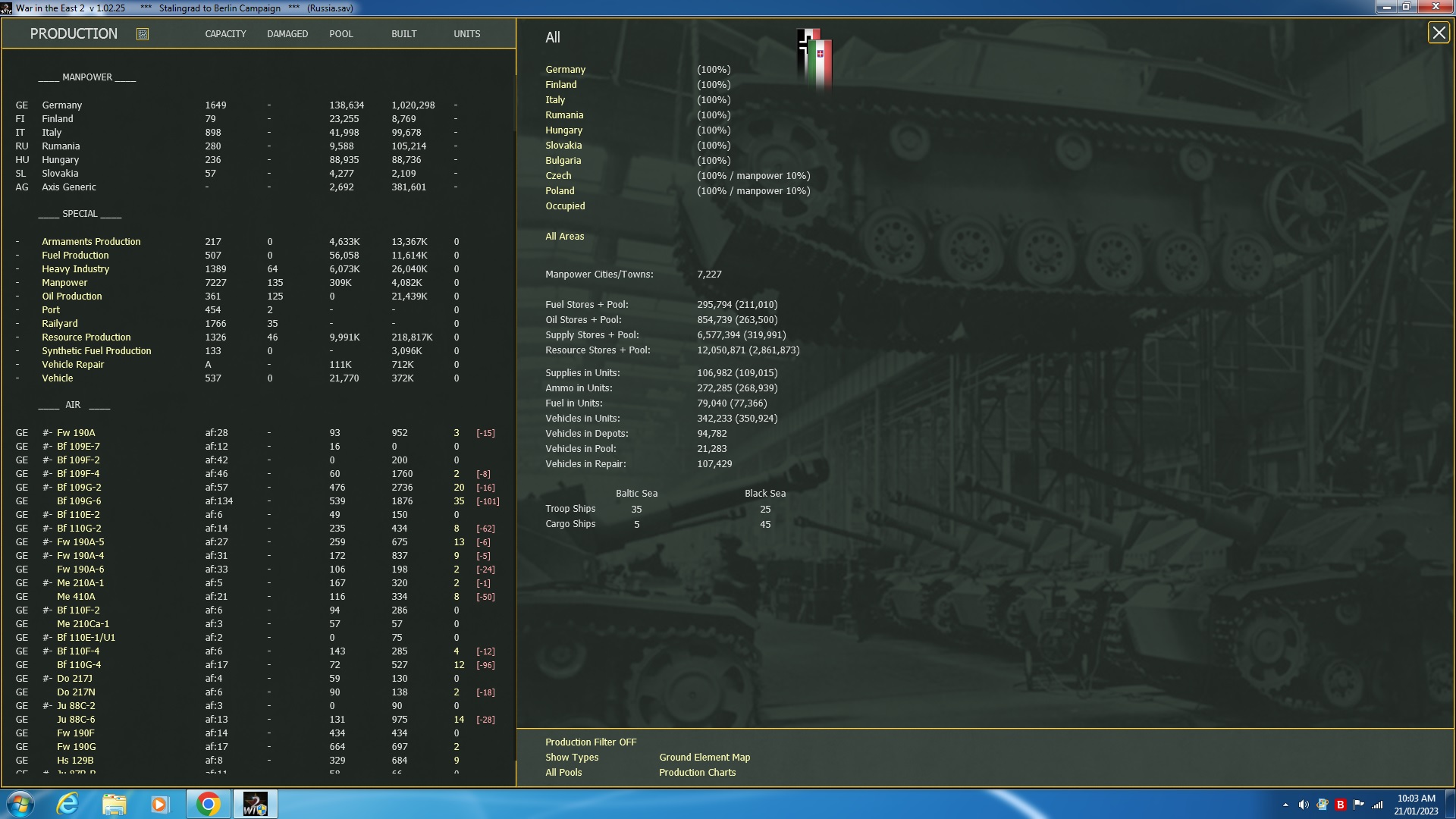Click the network signal icon in the tray
Image resolution: width=1456 pixels, height=819 pixels.
[x=1376, y=803]
